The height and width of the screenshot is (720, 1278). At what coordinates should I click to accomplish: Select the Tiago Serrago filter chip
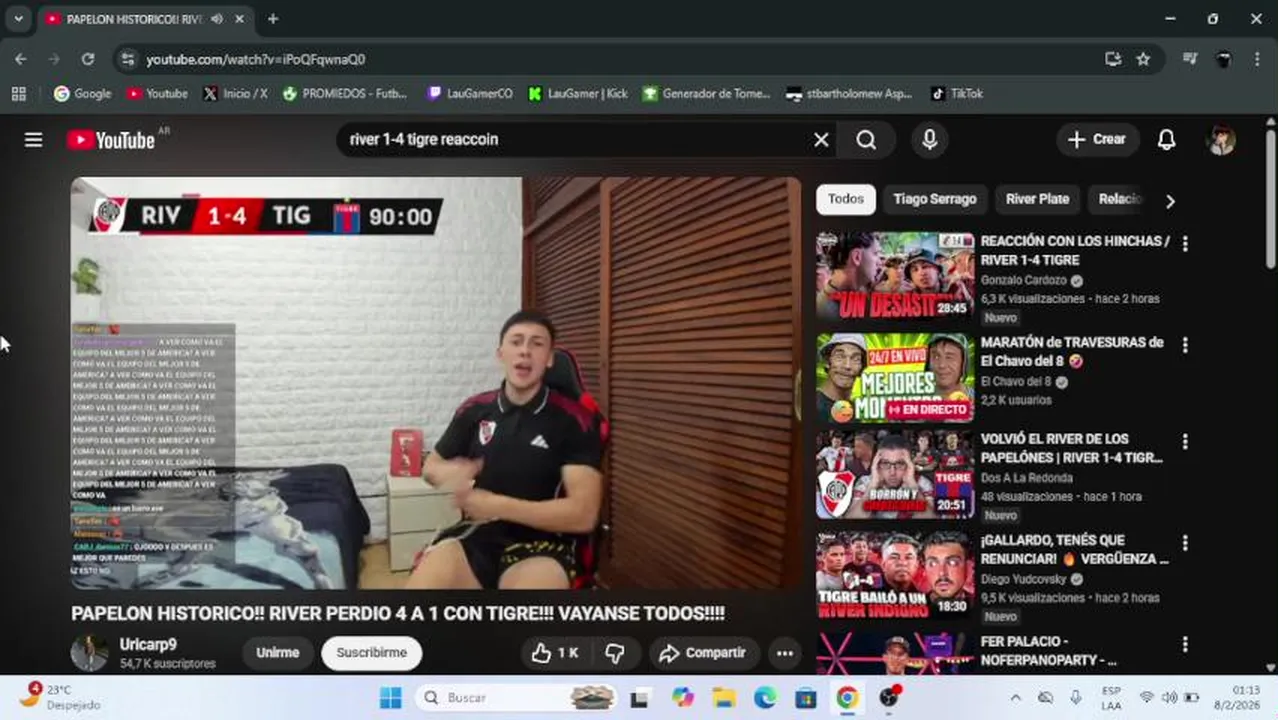coord(934,199)
